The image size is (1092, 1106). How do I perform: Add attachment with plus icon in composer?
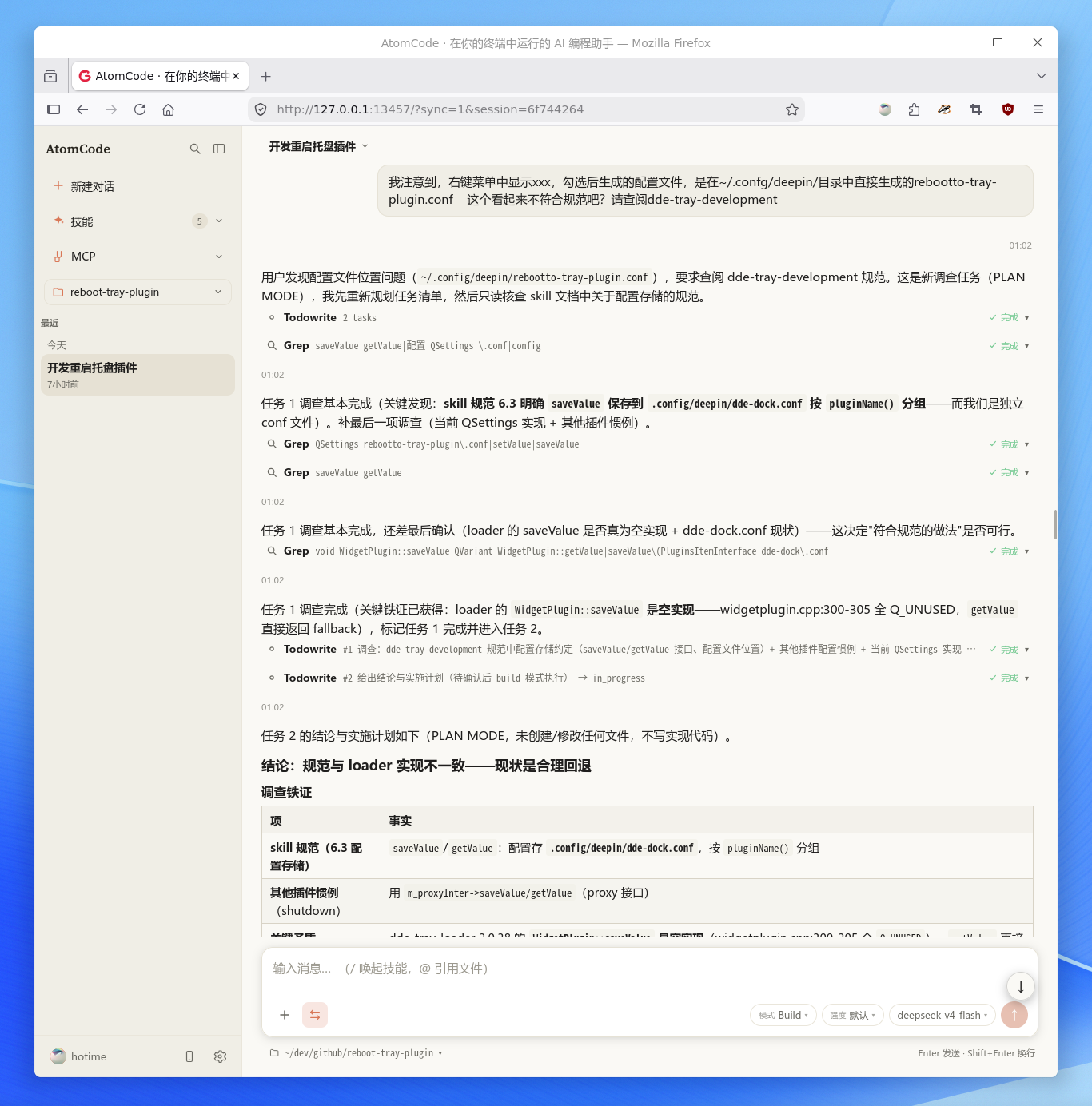(x=285, y=1015)
